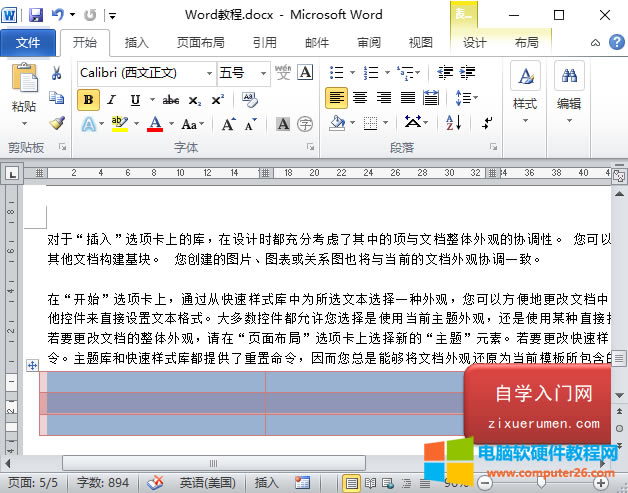Click the Cut scissors icon
Screen dimensions: 628x493
coord(56,73)
